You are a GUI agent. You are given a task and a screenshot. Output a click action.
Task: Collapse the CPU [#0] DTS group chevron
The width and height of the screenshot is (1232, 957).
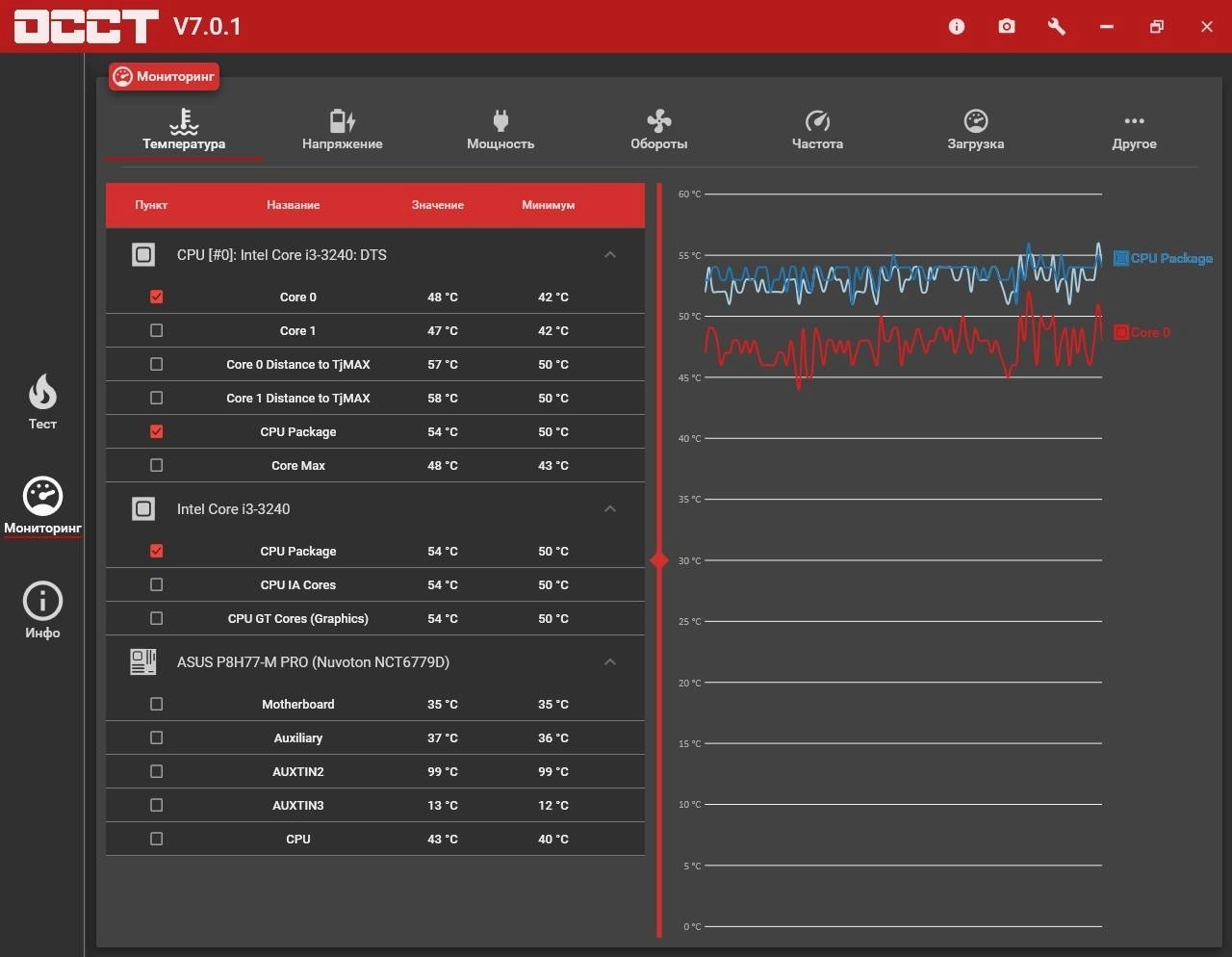(x=610, y=255)
